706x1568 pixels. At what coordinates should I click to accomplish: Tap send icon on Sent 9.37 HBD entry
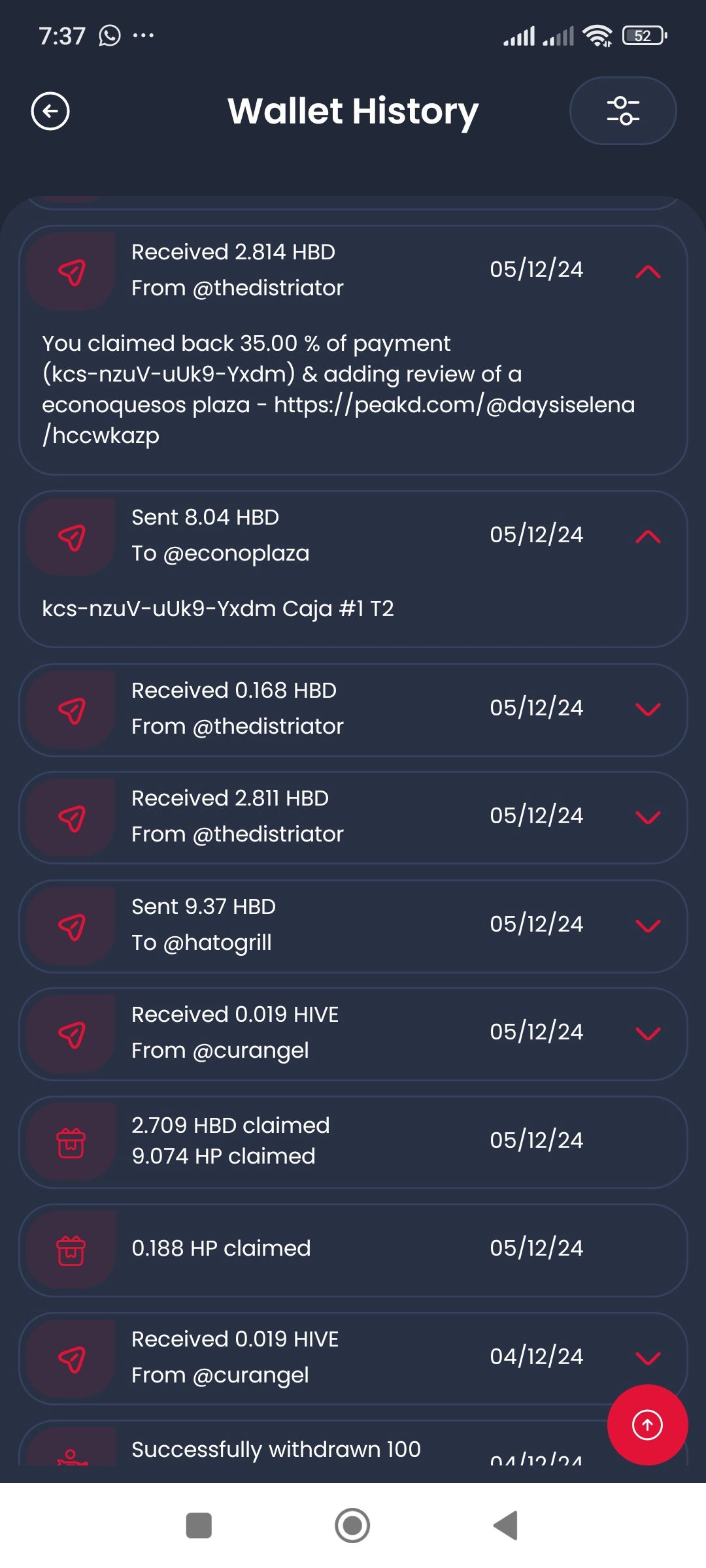(71, 926)
